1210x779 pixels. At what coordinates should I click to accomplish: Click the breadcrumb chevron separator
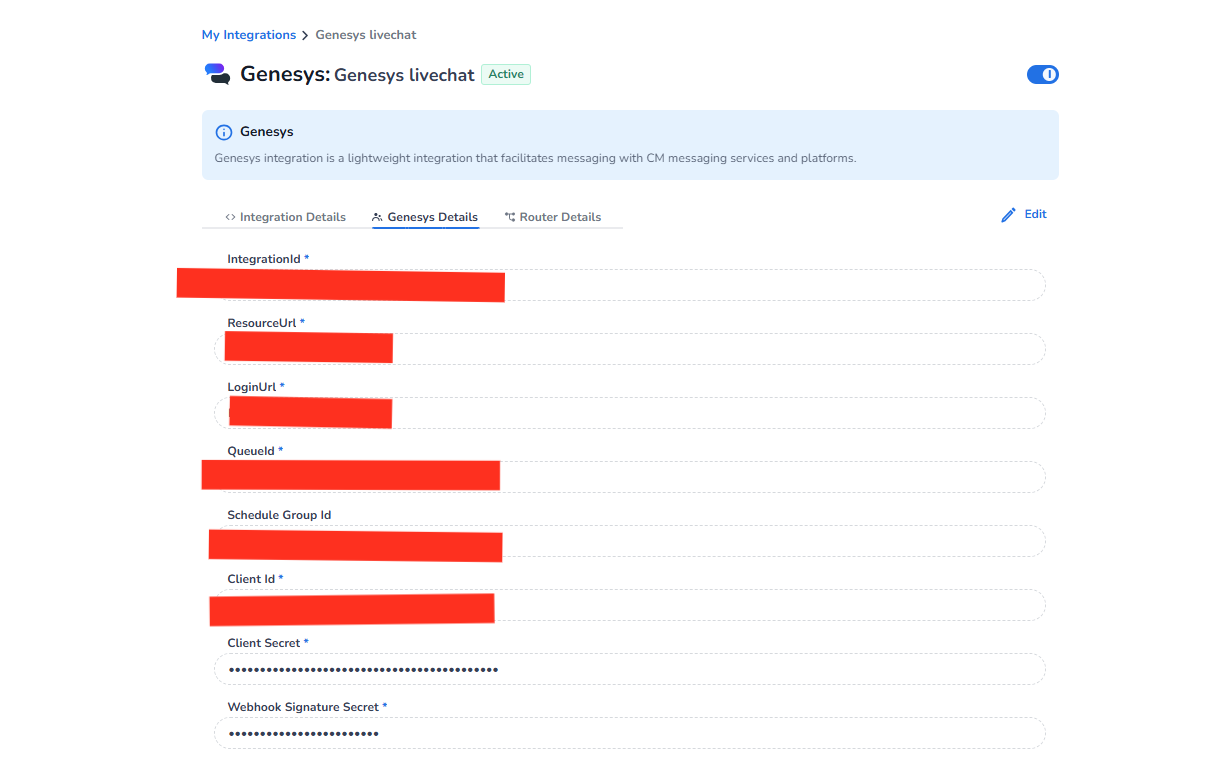306,36
